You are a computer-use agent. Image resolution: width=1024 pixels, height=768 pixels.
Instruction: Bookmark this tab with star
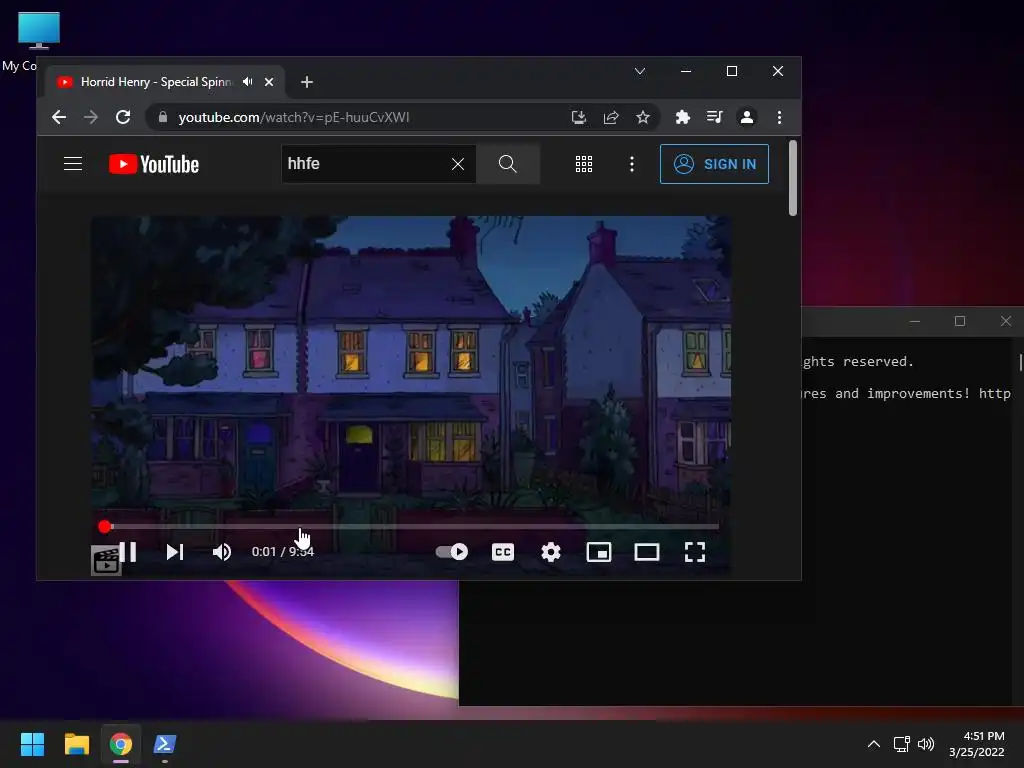click(643, 117)
